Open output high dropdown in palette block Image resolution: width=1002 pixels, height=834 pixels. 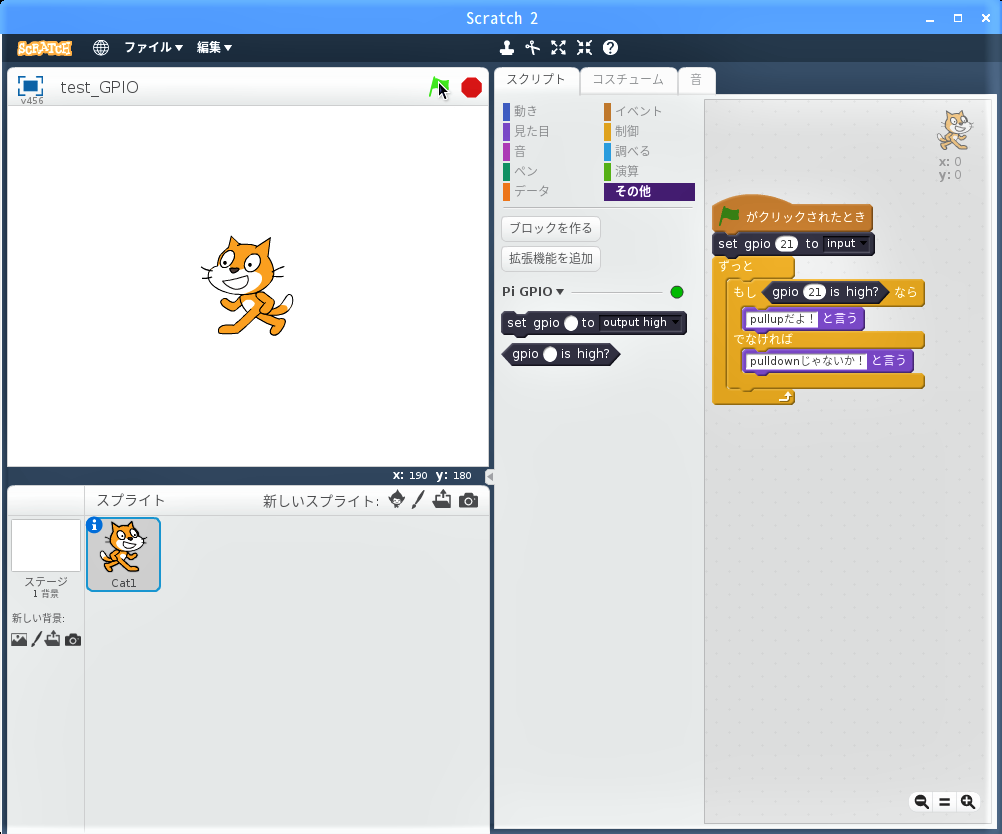pyautogui.click(x=641, y=323)
